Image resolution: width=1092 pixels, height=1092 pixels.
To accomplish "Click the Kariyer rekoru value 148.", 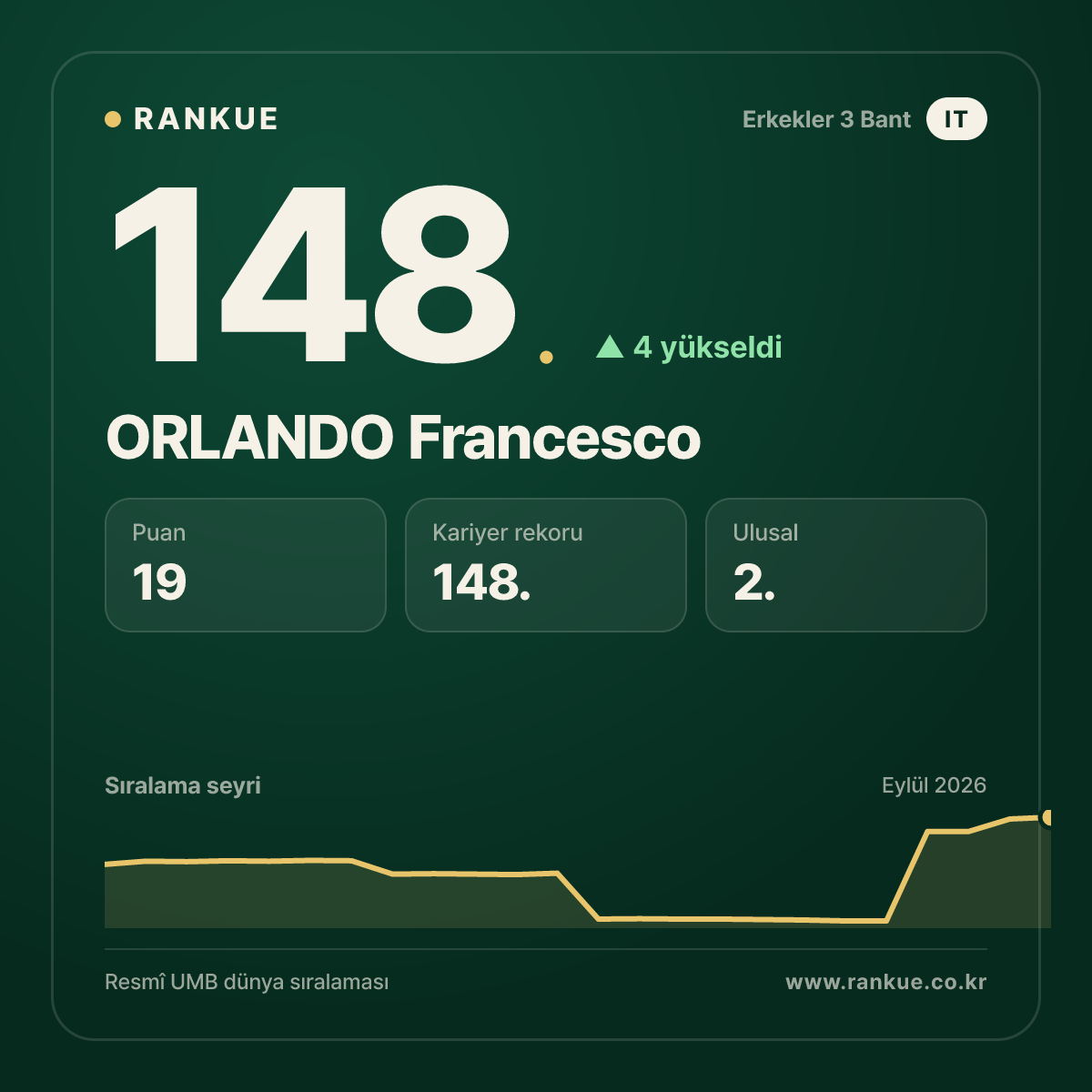I will [x=481, y=582].
